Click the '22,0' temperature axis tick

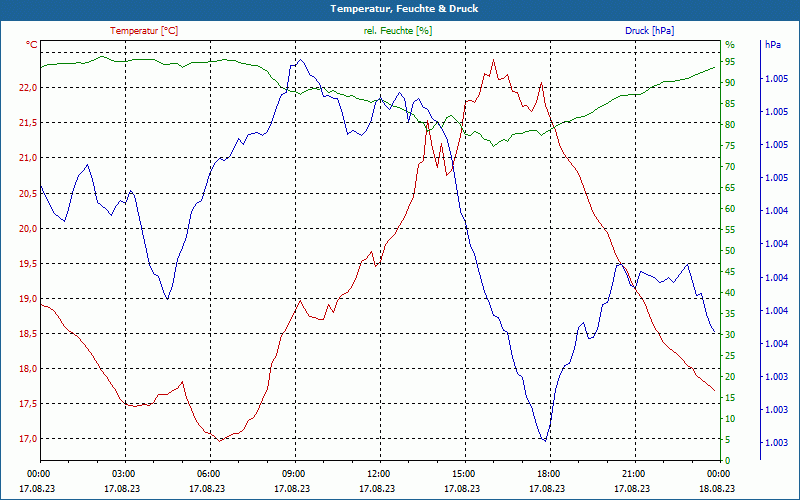coord(28,88)
